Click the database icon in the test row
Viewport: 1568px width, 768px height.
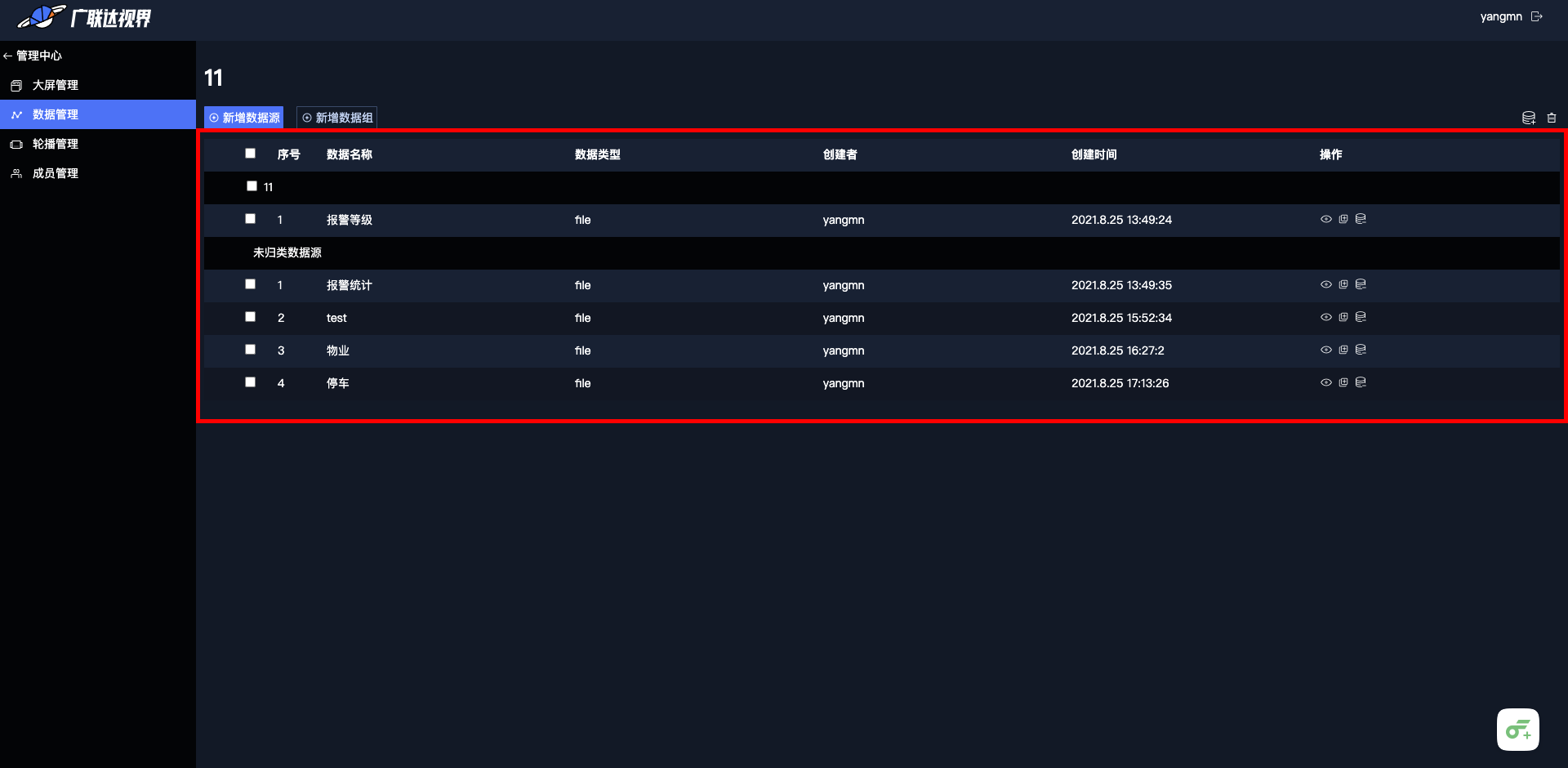(1361, 317)
